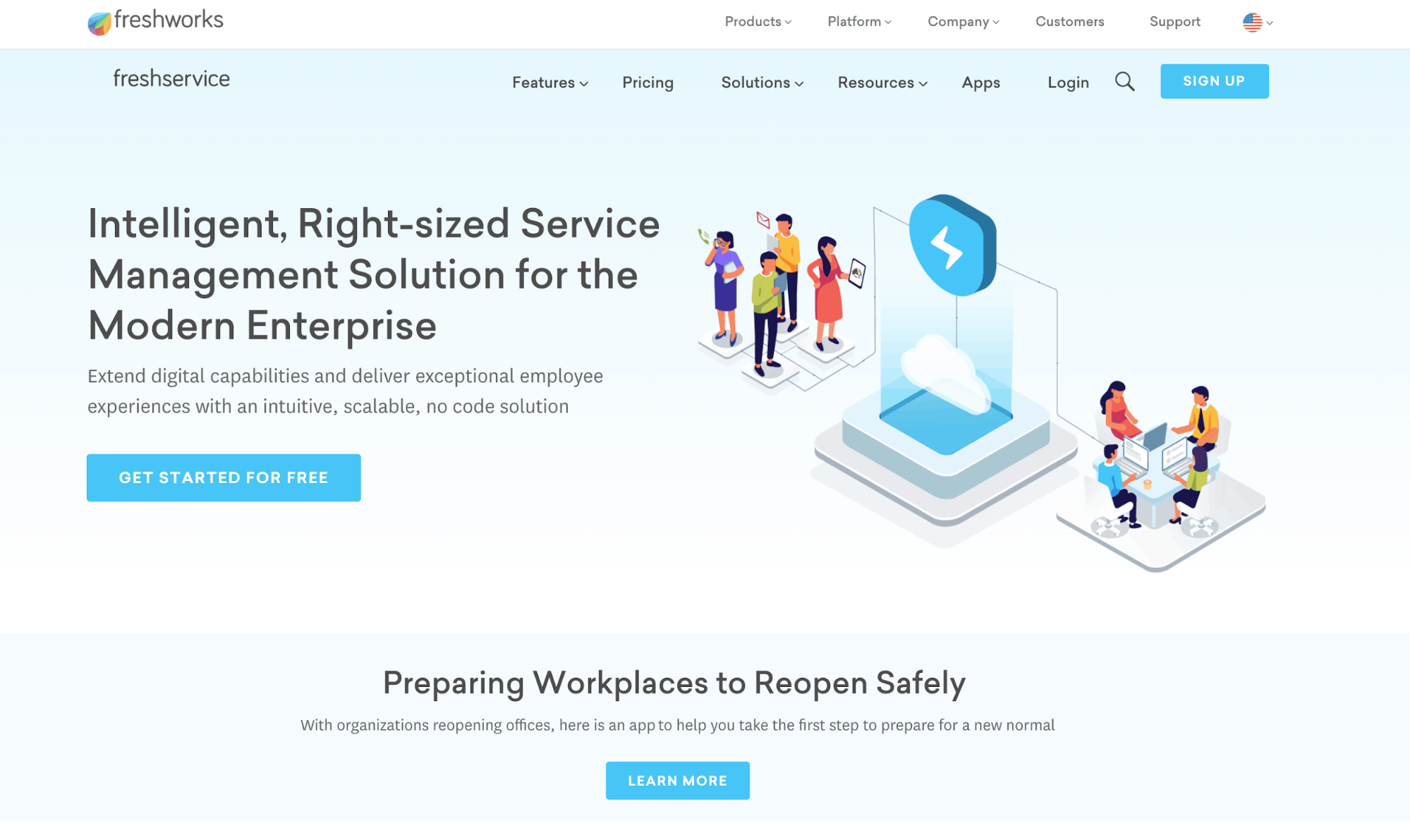Click the freshservice logo text
This screenshot has height=840, width=1410.
pos(171,78)
